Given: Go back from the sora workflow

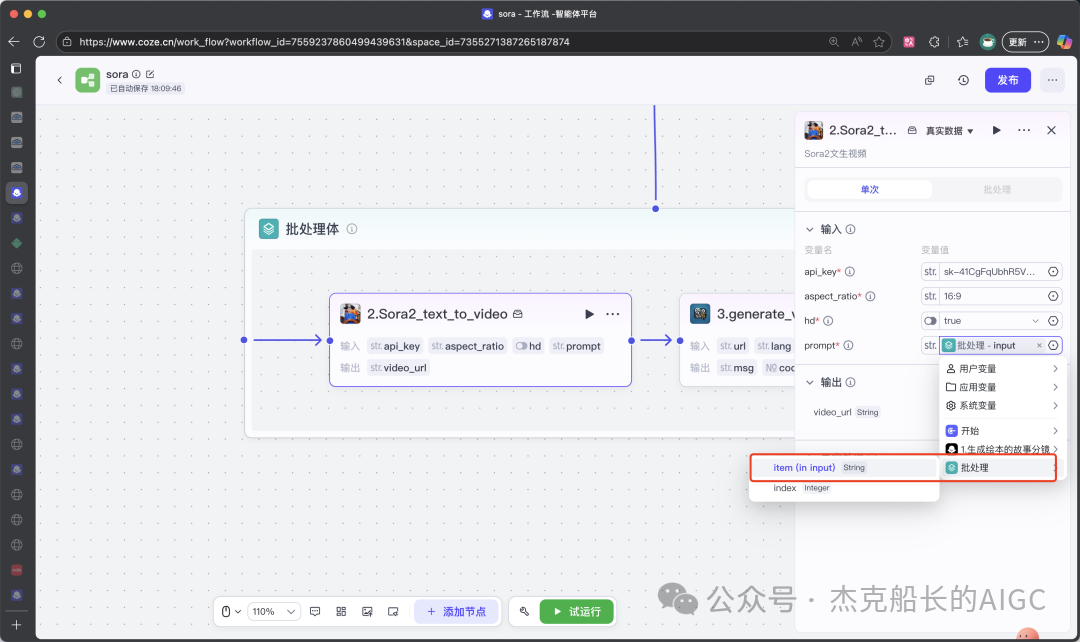Looking at the screenshot, I should click(59, 80).
